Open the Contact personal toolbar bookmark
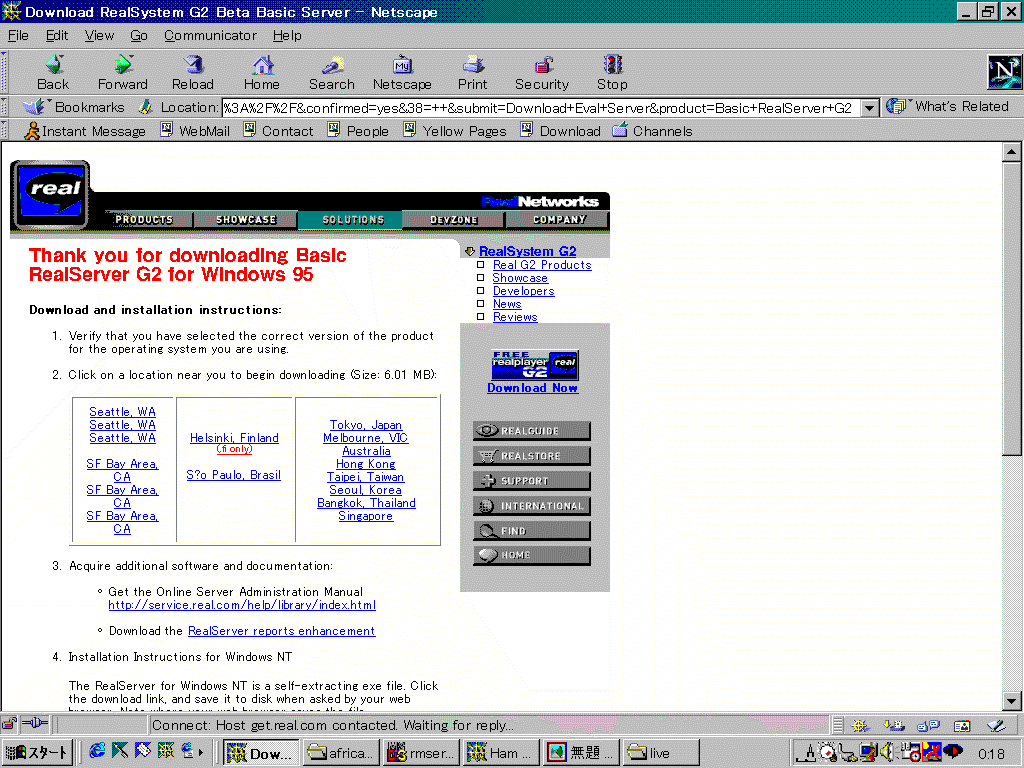Screen dimensions: 1024x768 coord(278,131)
